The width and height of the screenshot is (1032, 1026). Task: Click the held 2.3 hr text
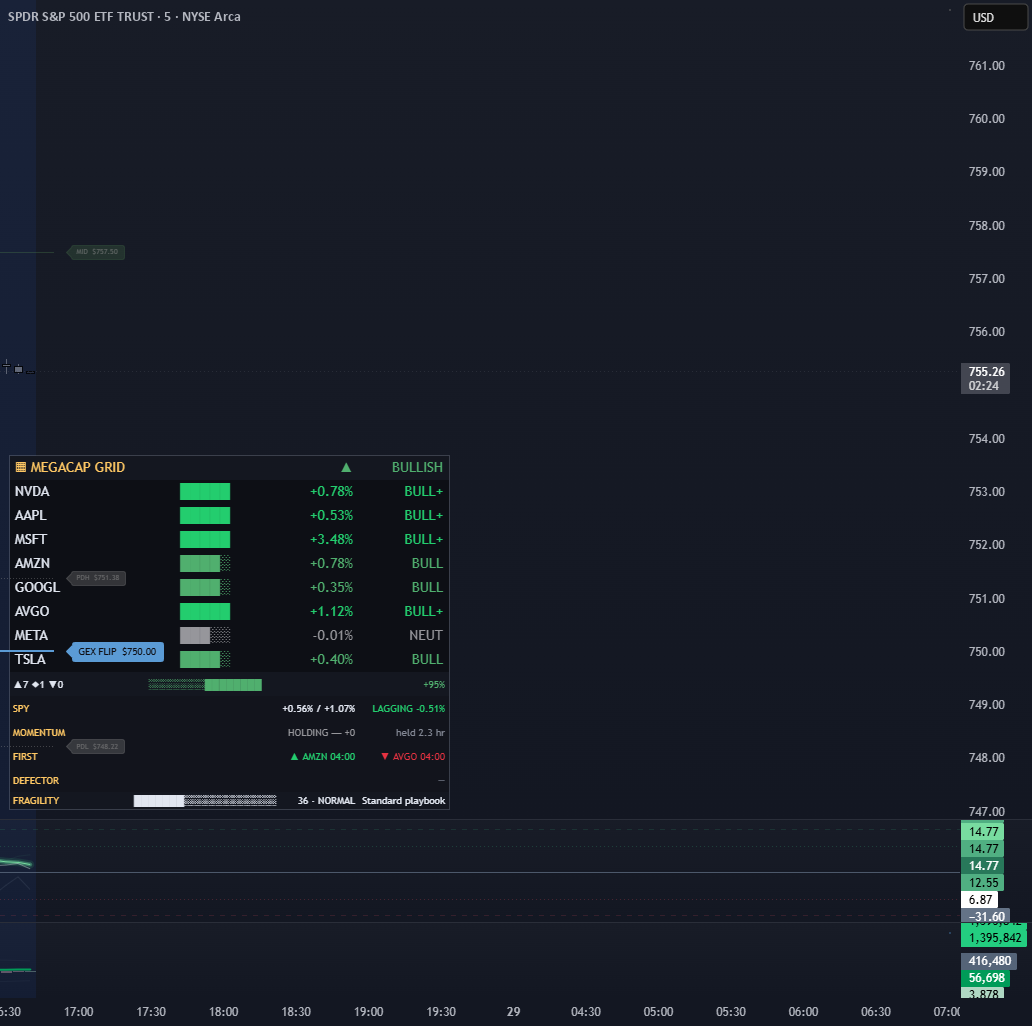(x=421, y=733)
